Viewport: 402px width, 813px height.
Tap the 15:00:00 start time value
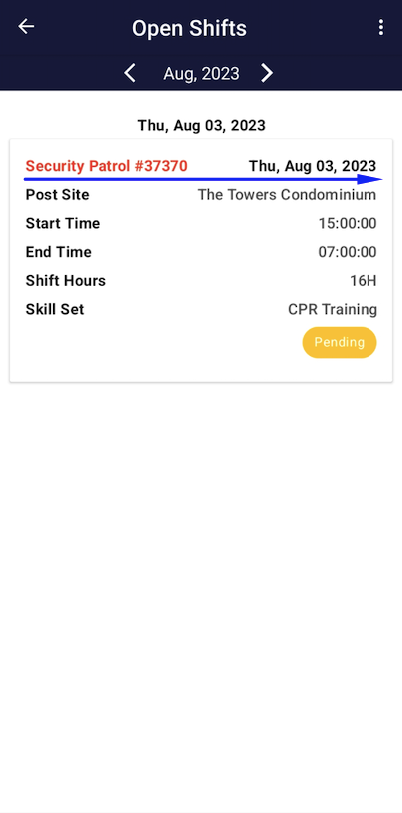click(x=348, y=223)
